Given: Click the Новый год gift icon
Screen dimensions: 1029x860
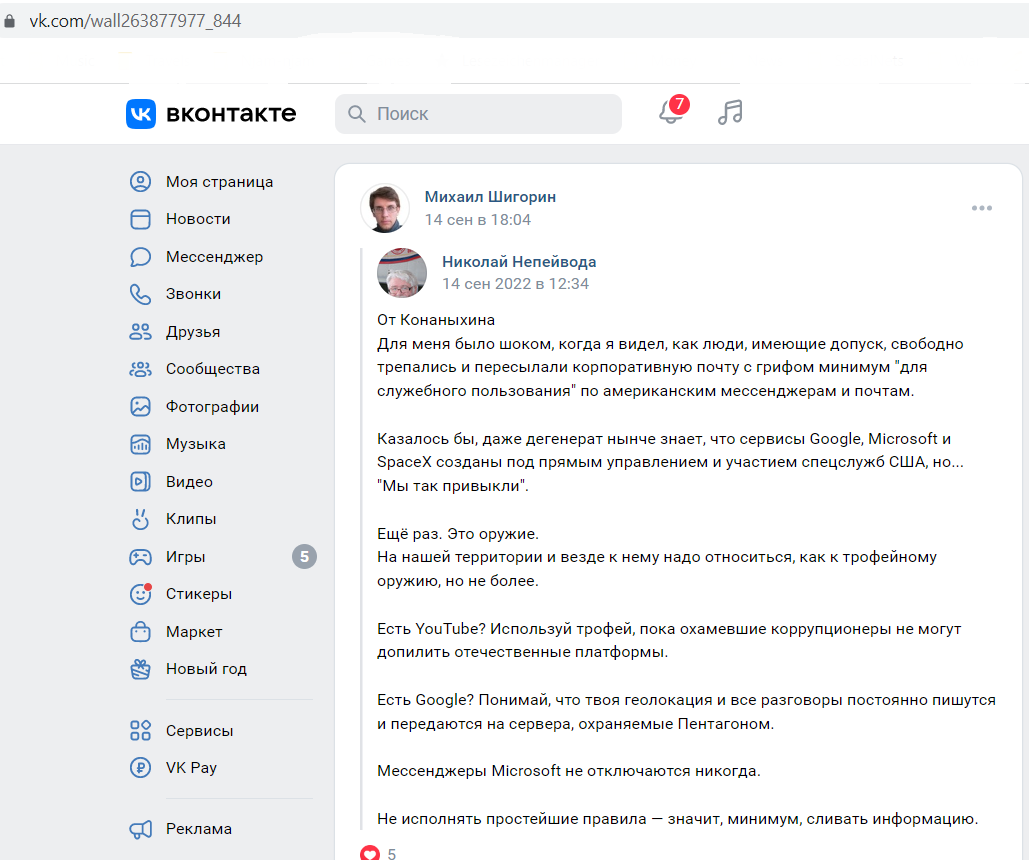Looking at the screenshot, I should tap(140, 669).
